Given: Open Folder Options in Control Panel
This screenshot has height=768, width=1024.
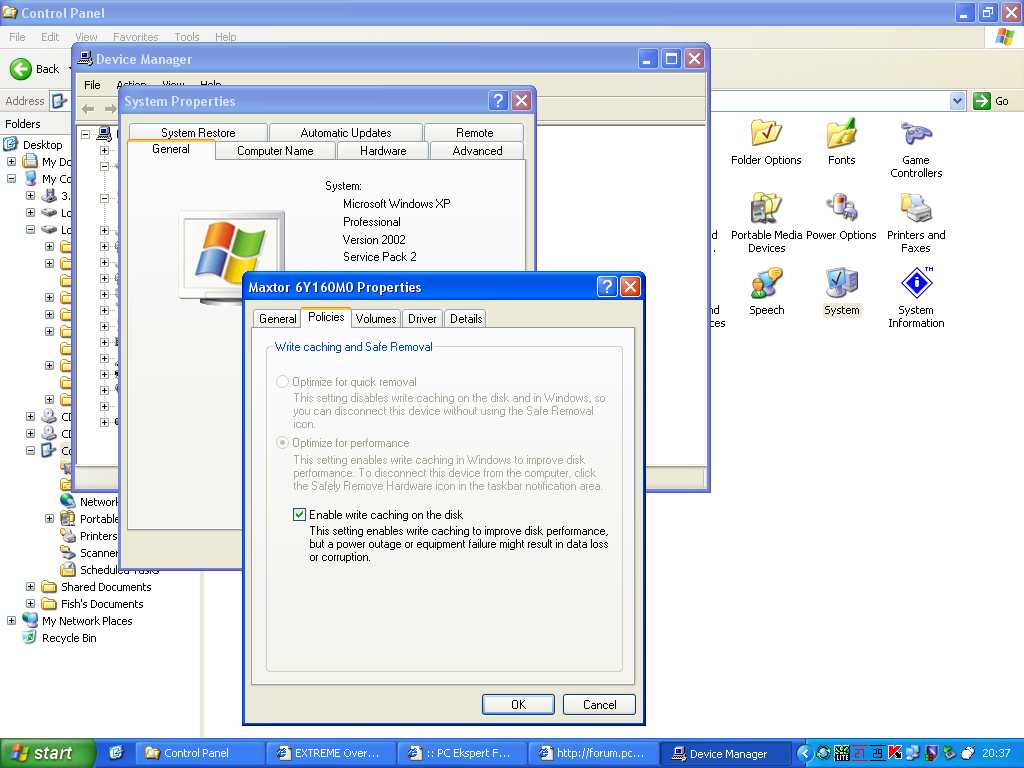Looking at the screenshot, I should coord(765,142).
